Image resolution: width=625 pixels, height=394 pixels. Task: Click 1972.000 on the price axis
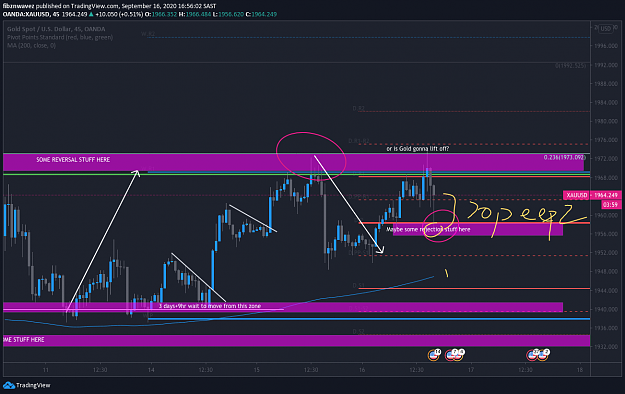click(606, 159)
